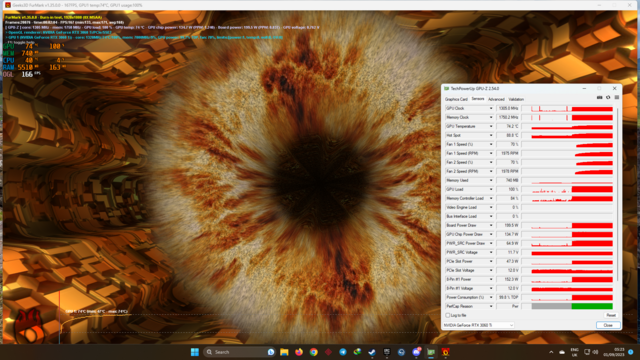Click the ENG UK language indicator
Viewport: 640px width, 360px height.
pos(574,352)
